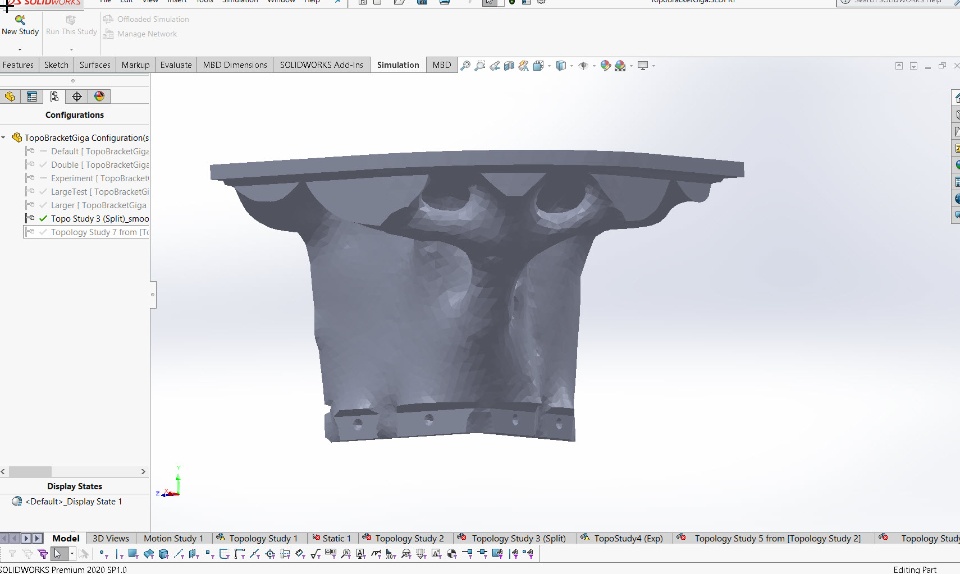Open the Hide/Show Items dropdown arrow
Screen dimensions: 960x574
[594, 65]
